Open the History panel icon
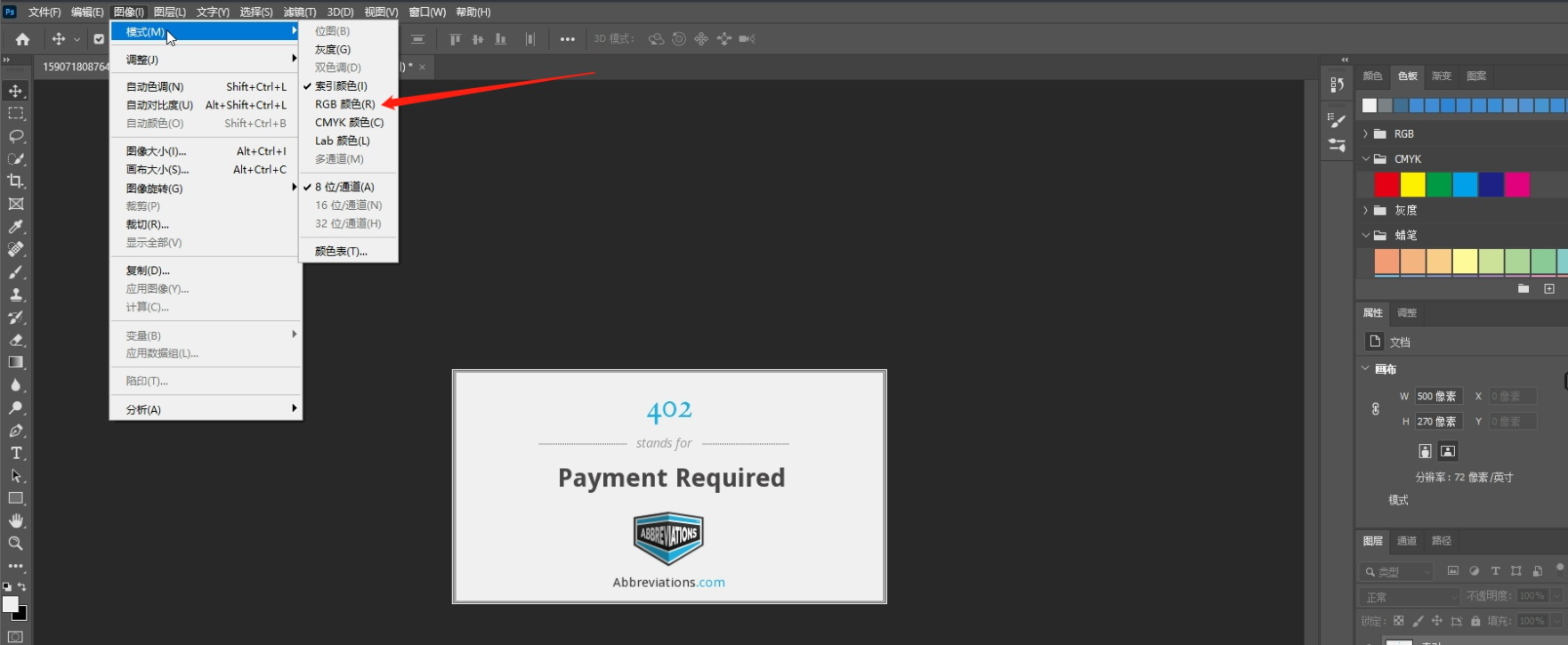This screenshot has height=645, width=1568. [x=1337, y=85]
